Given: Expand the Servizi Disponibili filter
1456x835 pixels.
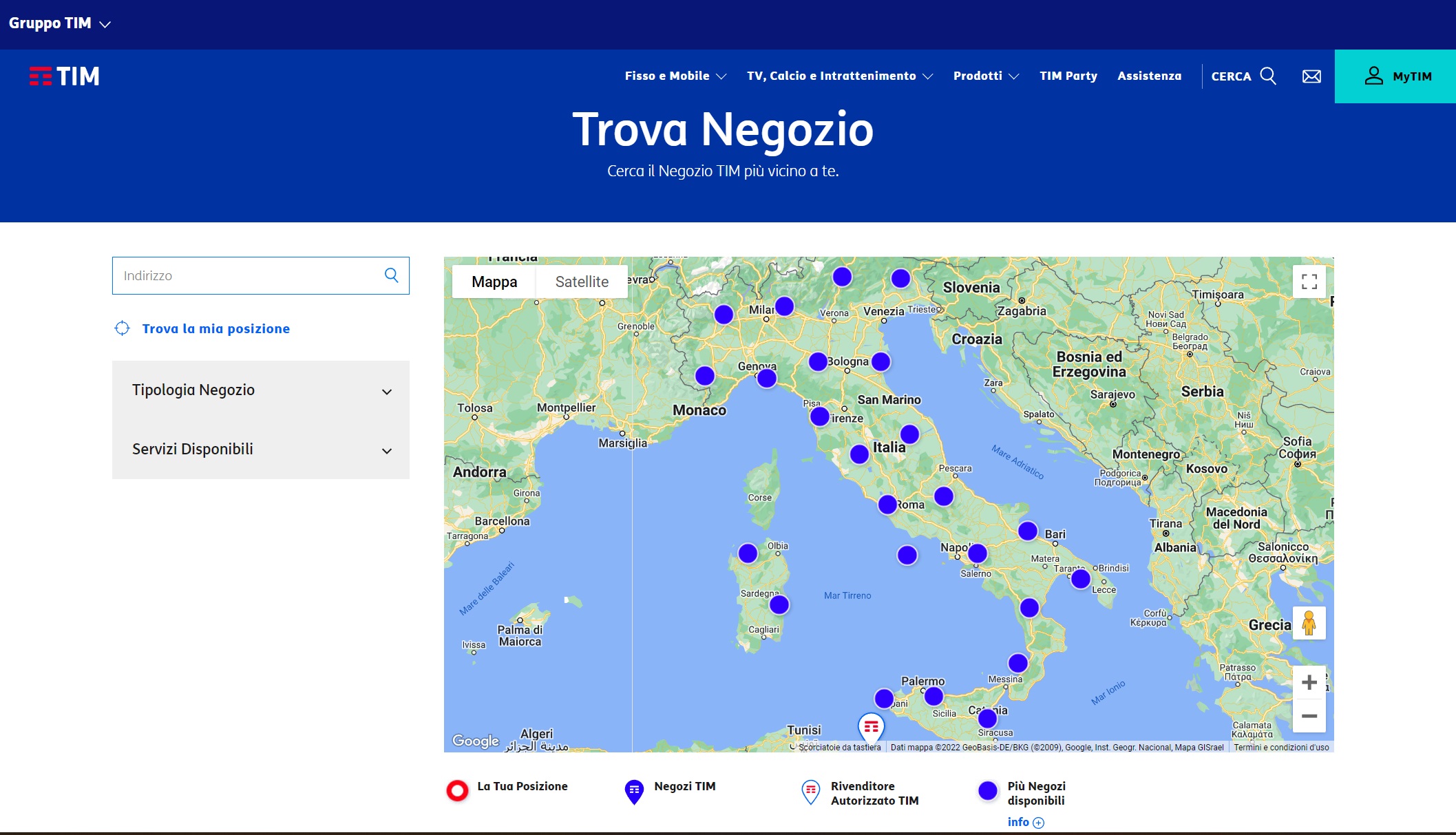Looking at the screenshot, I should point(260,449).
